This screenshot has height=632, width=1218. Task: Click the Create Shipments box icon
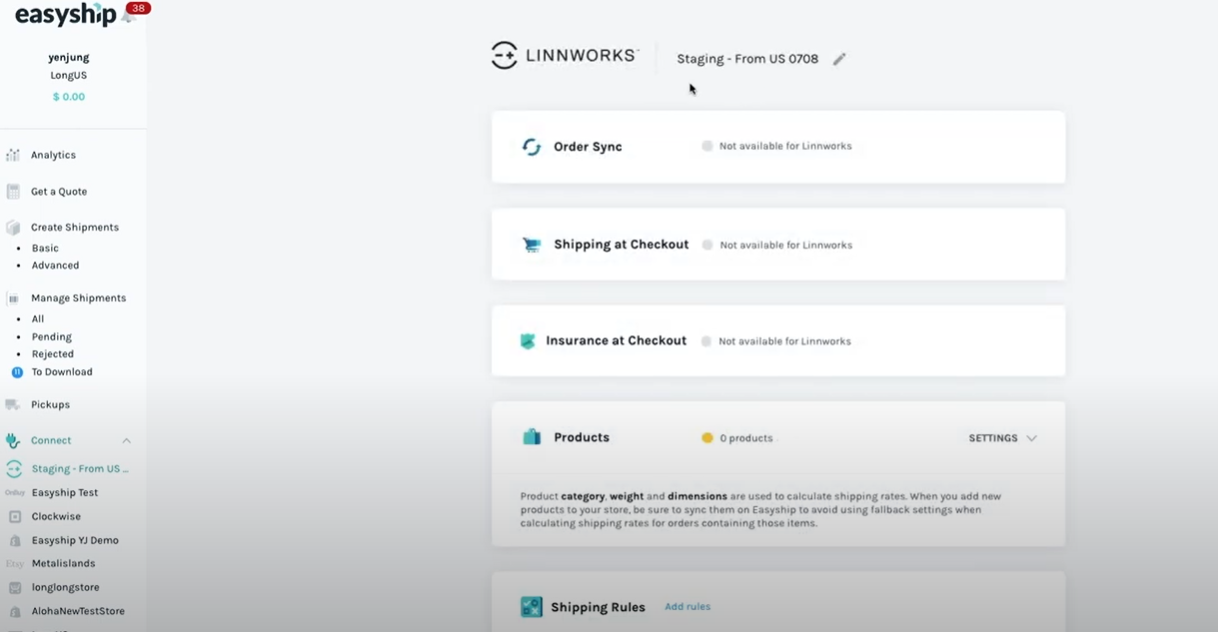[13, 227]
